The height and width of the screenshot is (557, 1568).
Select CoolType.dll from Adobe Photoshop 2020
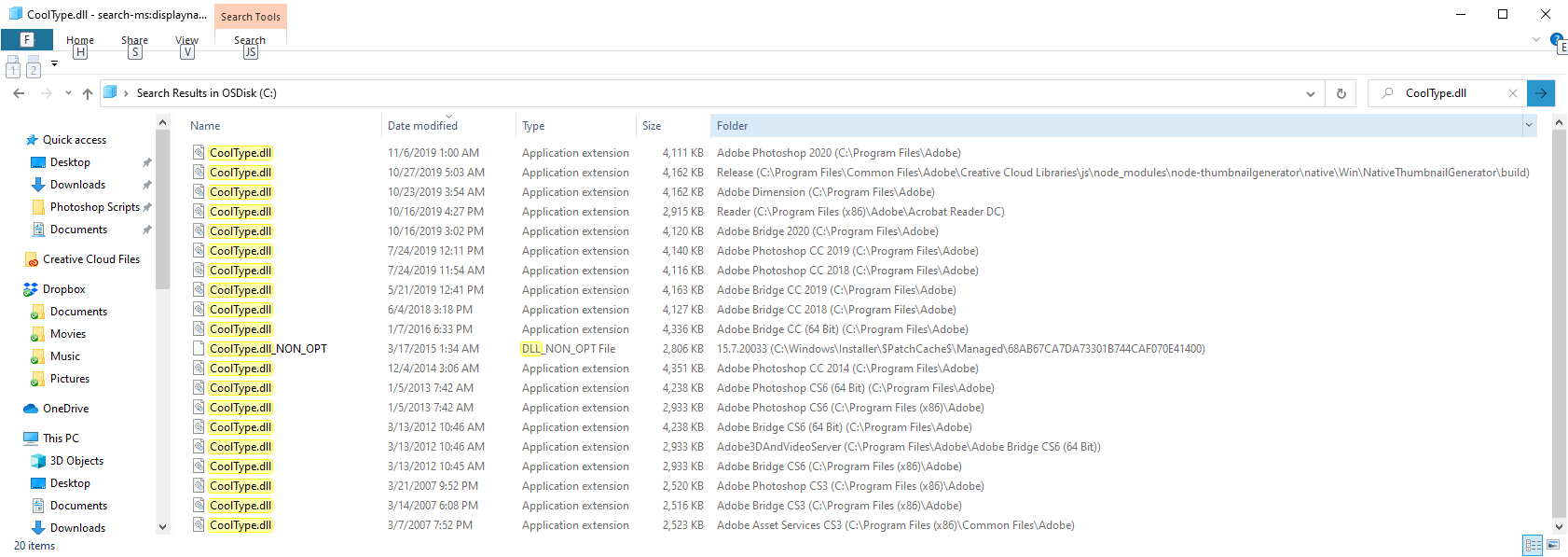(x=241, y=153)
